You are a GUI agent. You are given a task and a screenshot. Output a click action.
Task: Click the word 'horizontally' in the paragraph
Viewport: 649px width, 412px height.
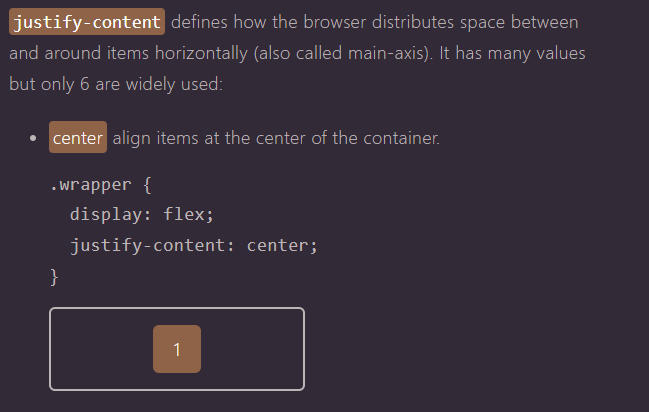[x=201, y=53]
